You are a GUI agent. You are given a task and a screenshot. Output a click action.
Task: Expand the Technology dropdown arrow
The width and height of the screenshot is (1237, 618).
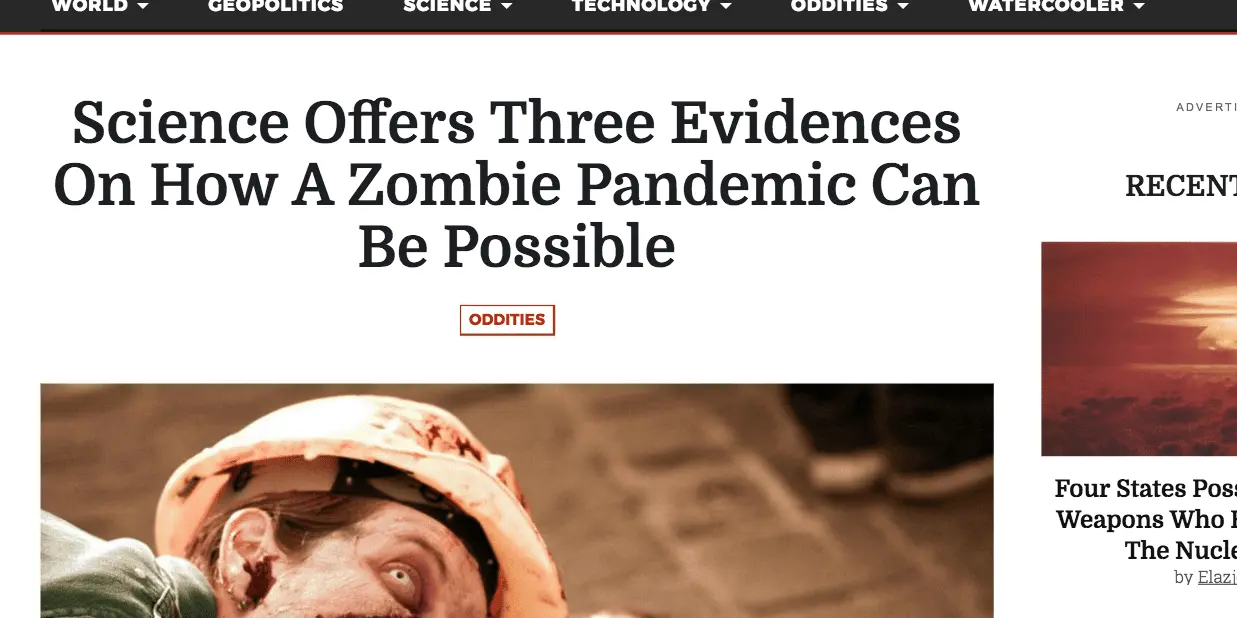coord(725,7)
